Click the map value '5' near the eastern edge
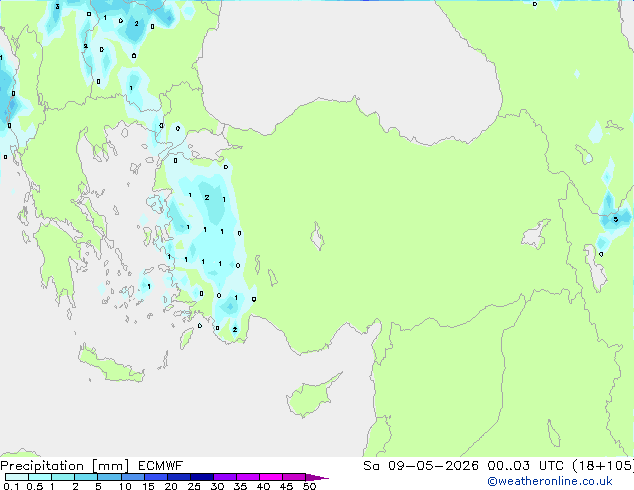This screenshot has height=490, width=634. 616,220
